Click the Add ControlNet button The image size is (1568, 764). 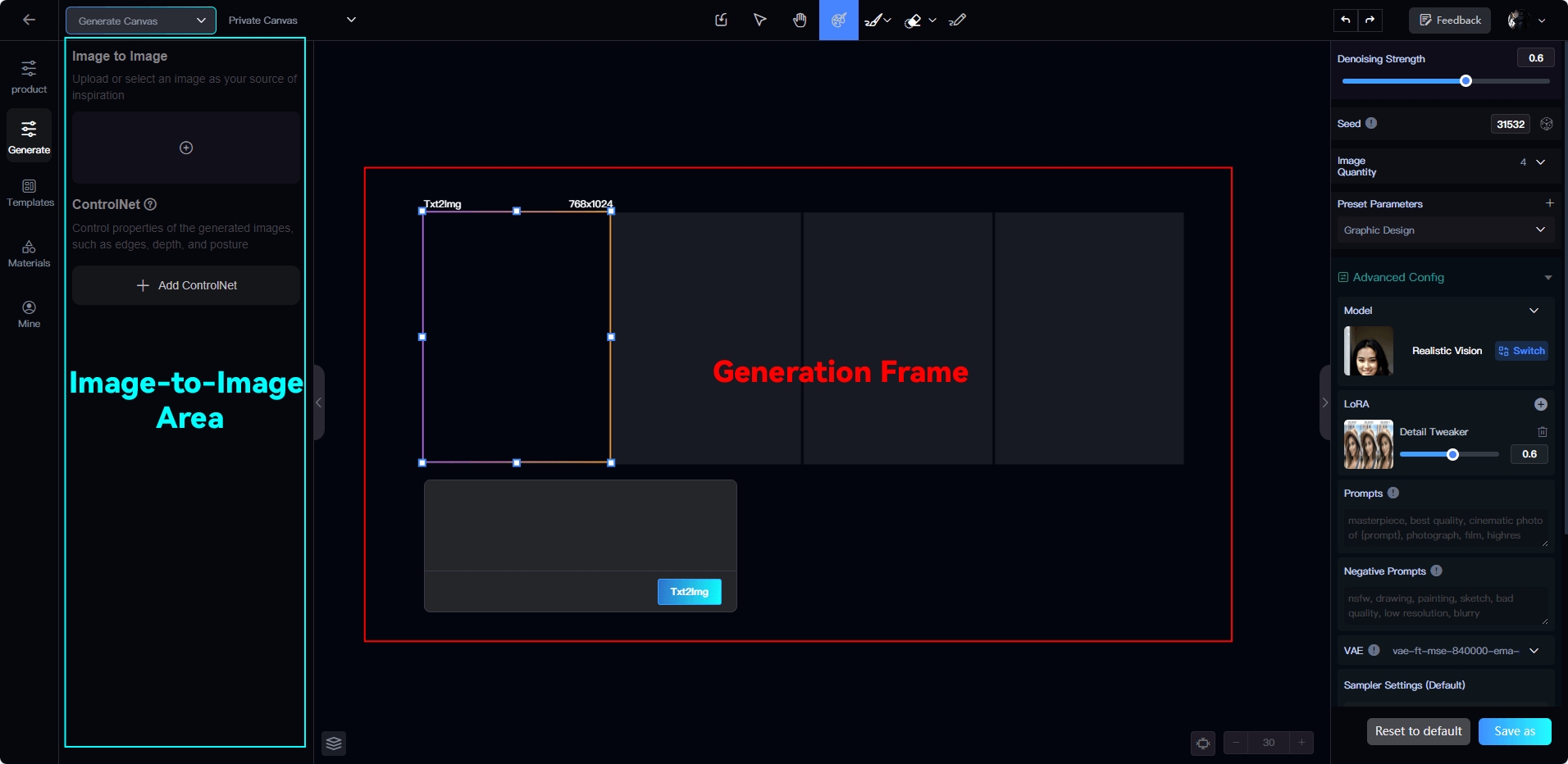coord(186,285)
